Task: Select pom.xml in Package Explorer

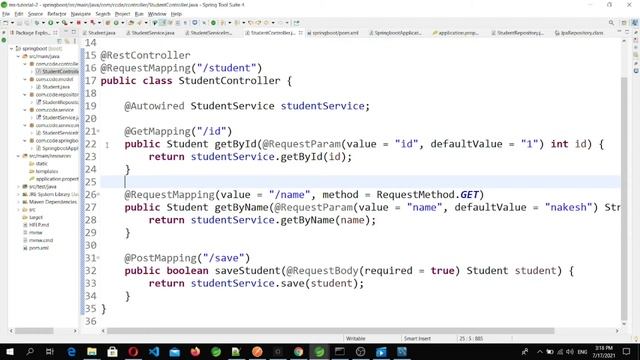Action: (37, 248)
